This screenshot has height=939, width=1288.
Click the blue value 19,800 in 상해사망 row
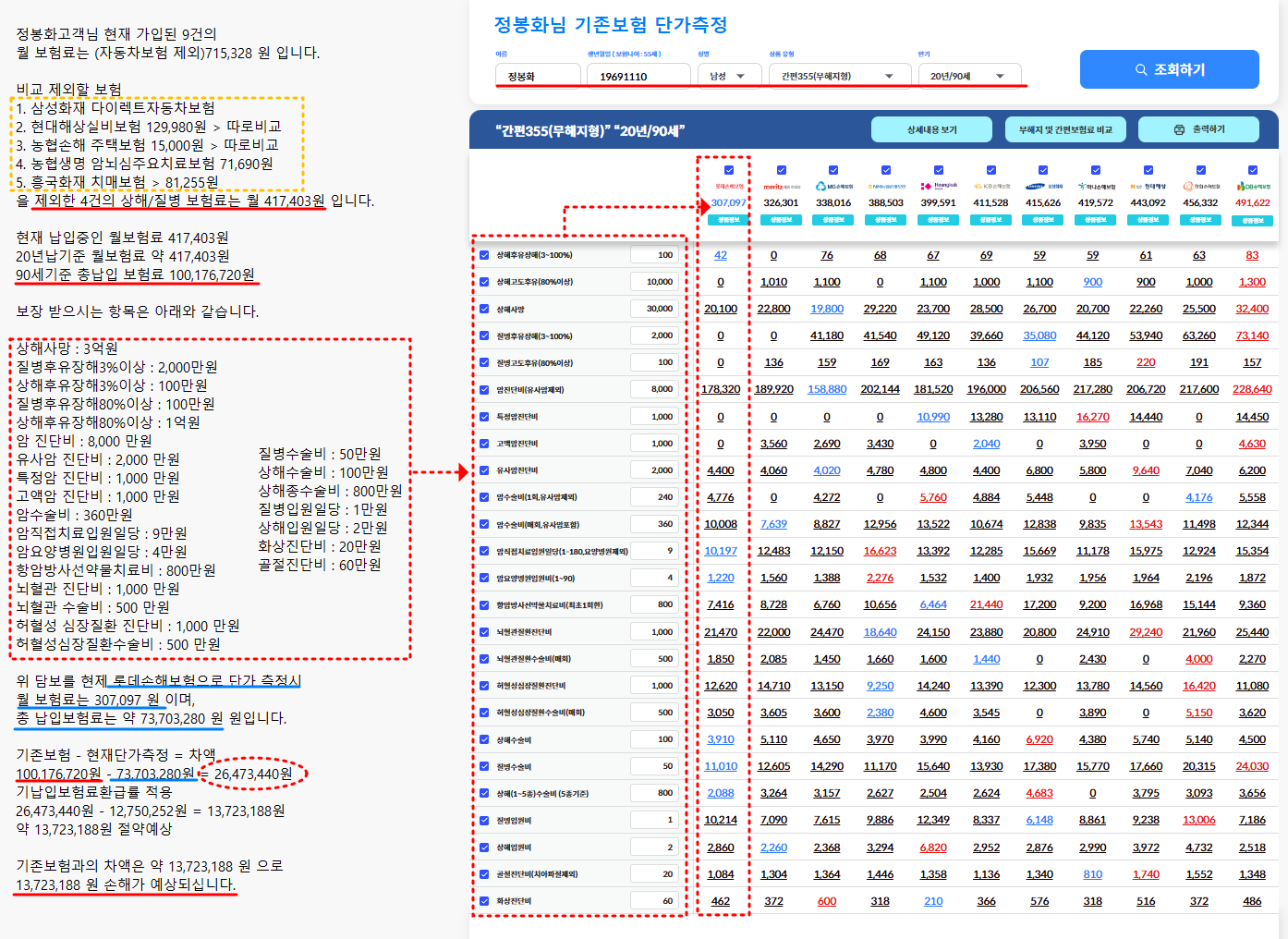tap(827, 309)
